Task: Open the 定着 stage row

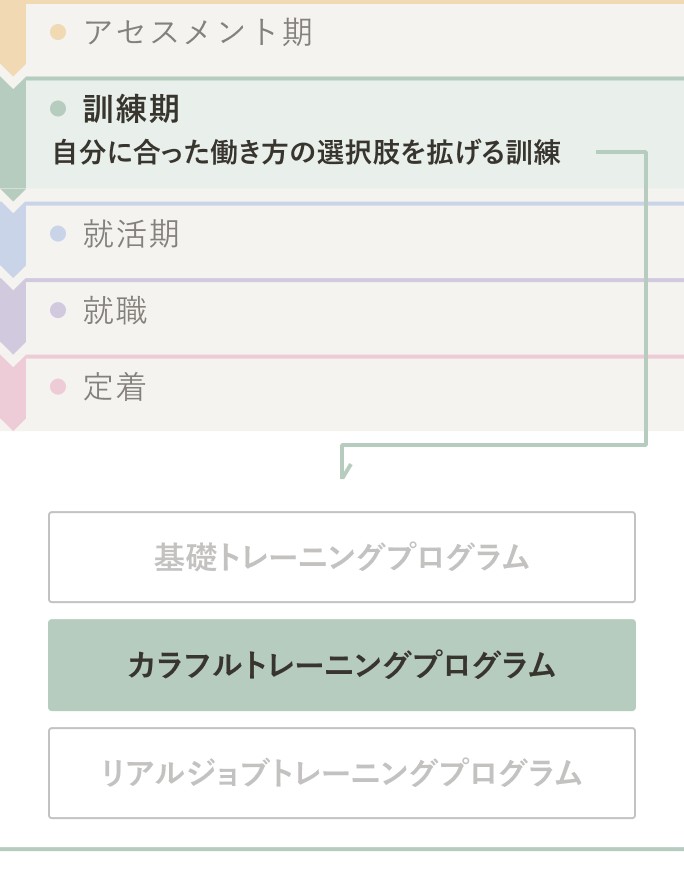Action: [x=355, y=393]
